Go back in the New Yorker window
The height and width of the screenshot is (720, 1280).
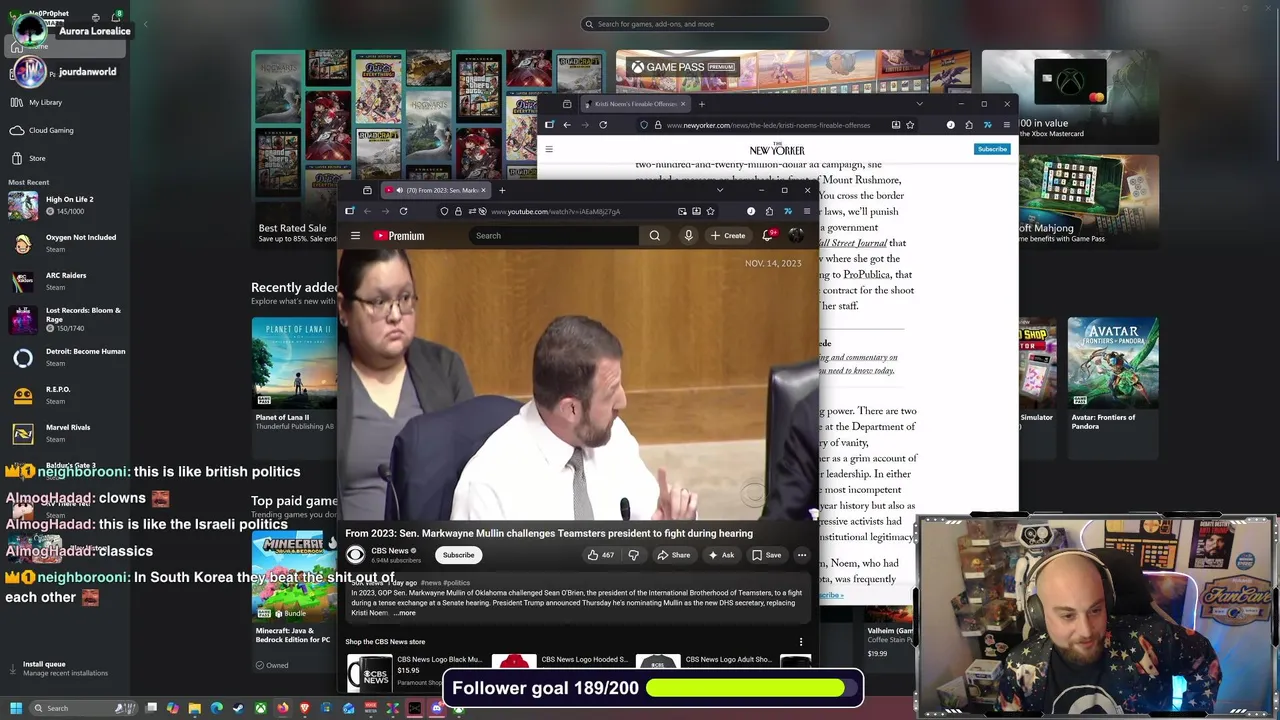[x=567, y=125]
